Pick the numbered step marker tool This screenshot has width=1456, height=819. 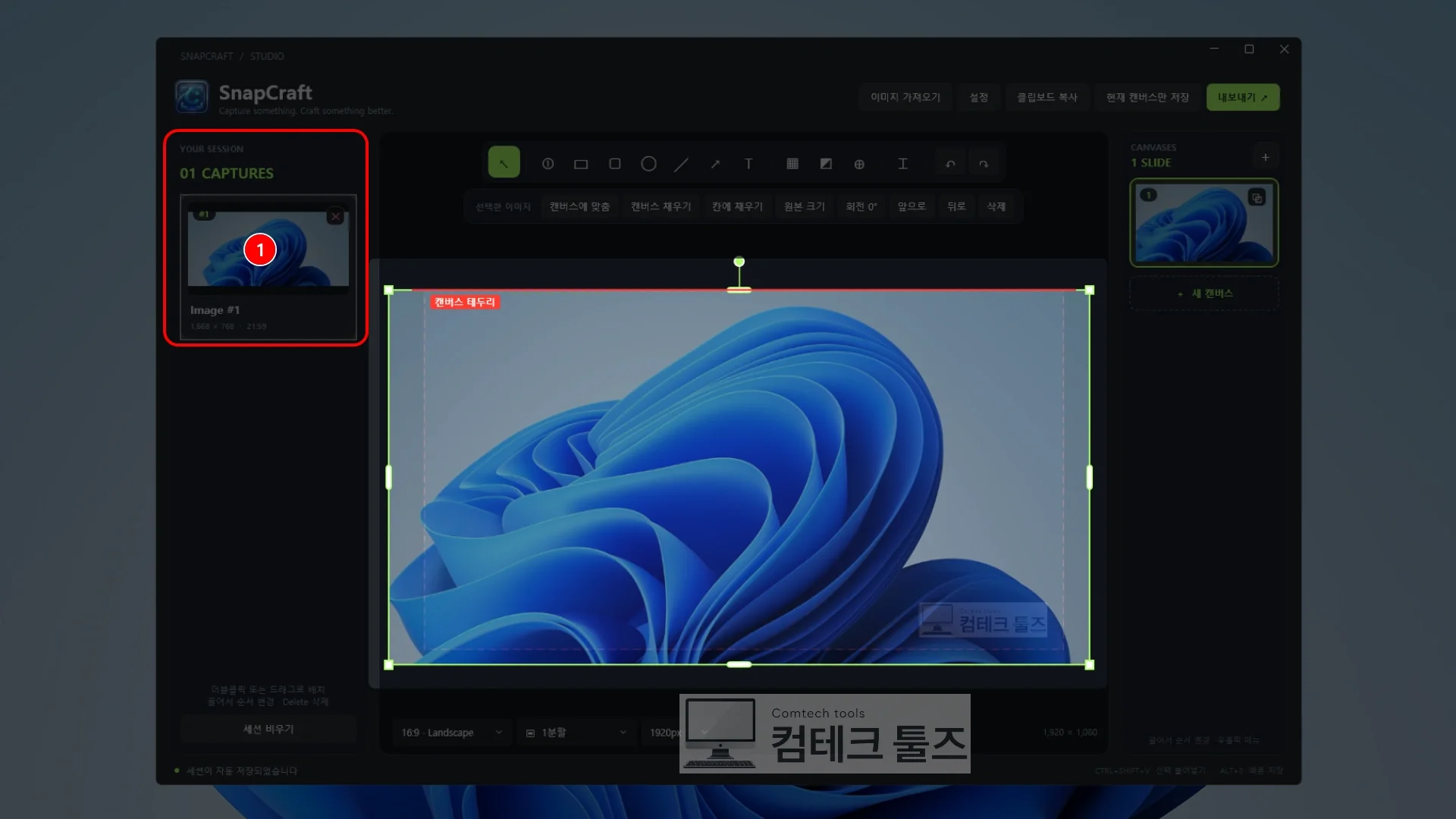(548, 164)
